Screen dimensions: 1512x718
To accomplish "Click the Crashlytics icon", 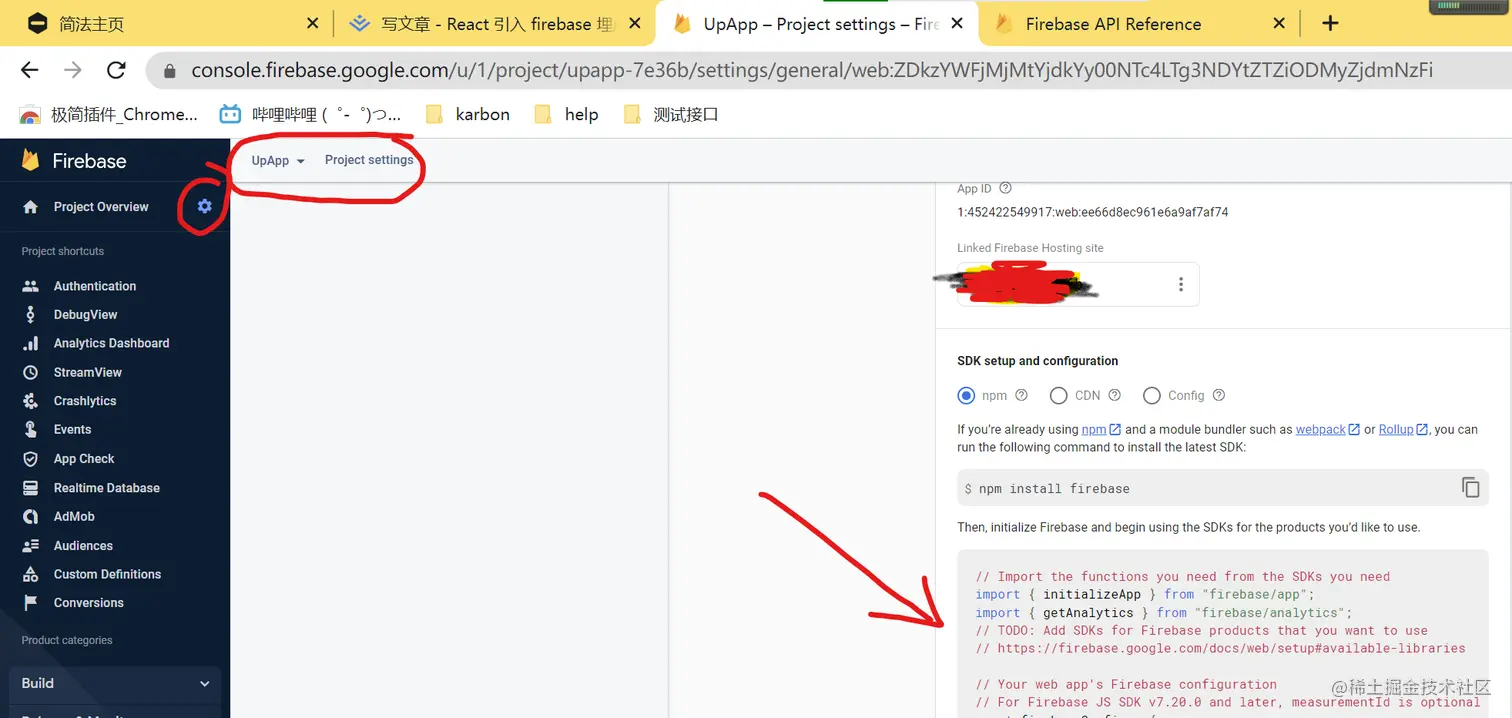I will 31,401.
